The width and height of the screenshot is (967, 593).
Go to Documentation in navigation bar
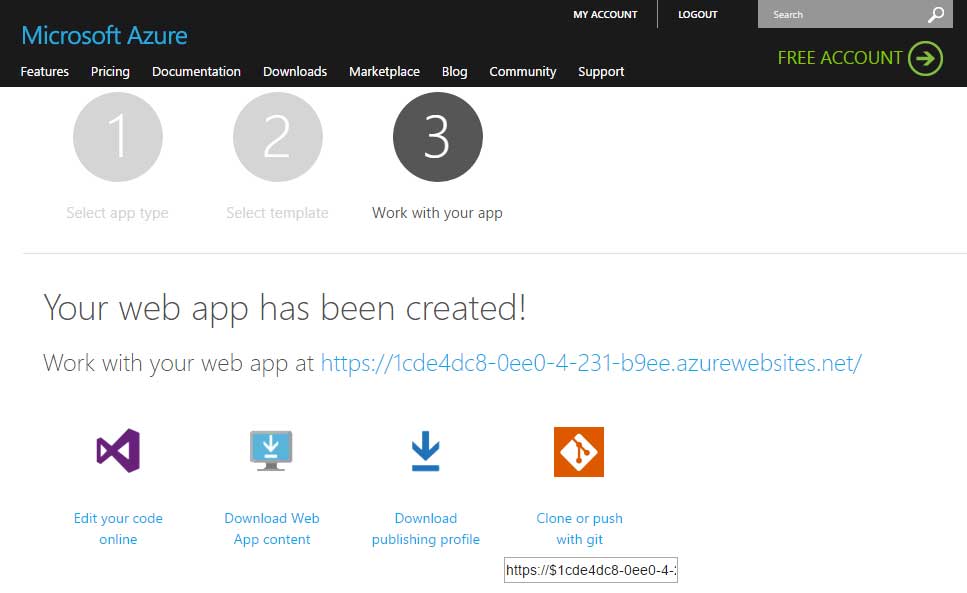196,72
